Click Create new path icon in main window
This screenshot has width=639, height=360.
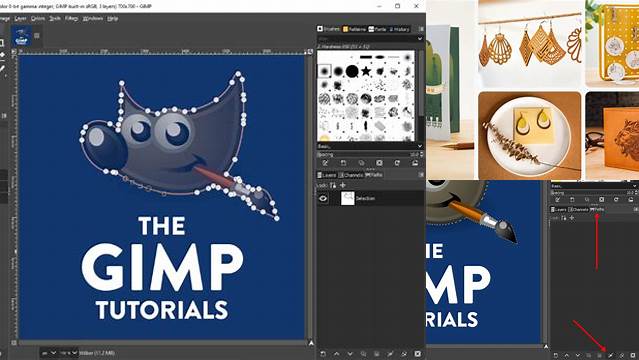(323, 354)
